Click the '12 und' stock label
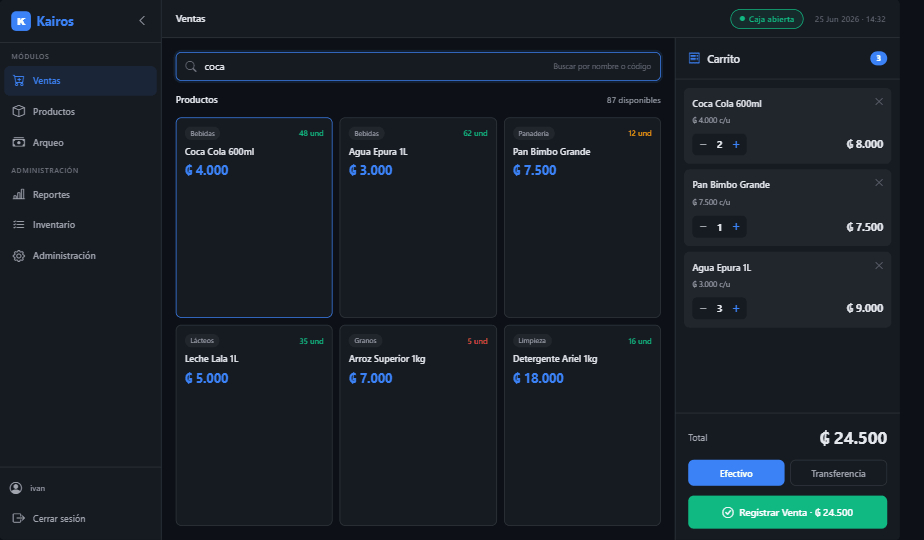The width and height of the screenshot is (924, 540). (639, 133)
